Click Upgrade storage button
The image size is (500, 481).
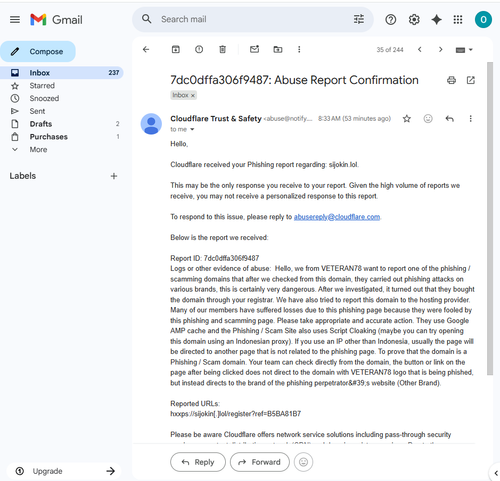click(64, 471)
